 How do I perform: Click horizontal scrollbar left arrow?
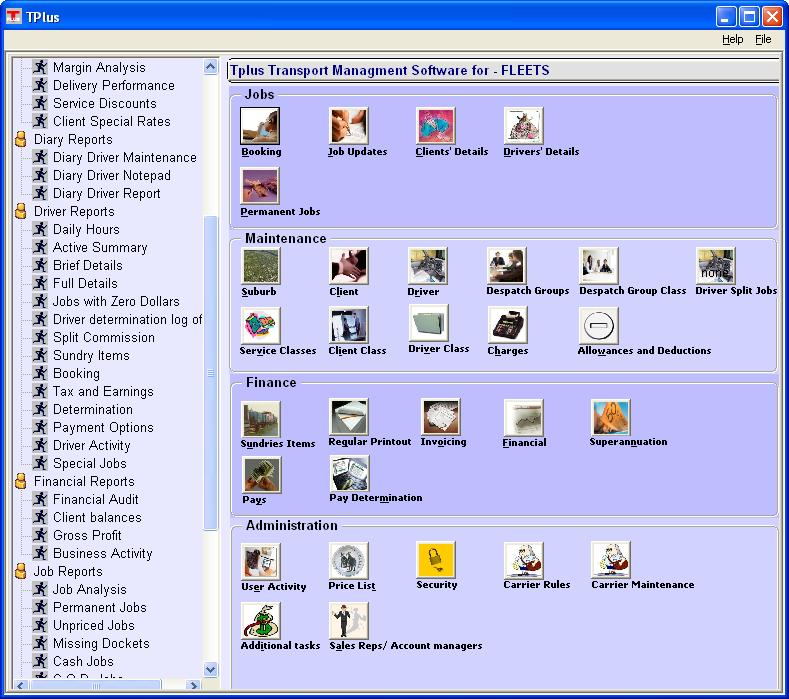pos(20,685)
